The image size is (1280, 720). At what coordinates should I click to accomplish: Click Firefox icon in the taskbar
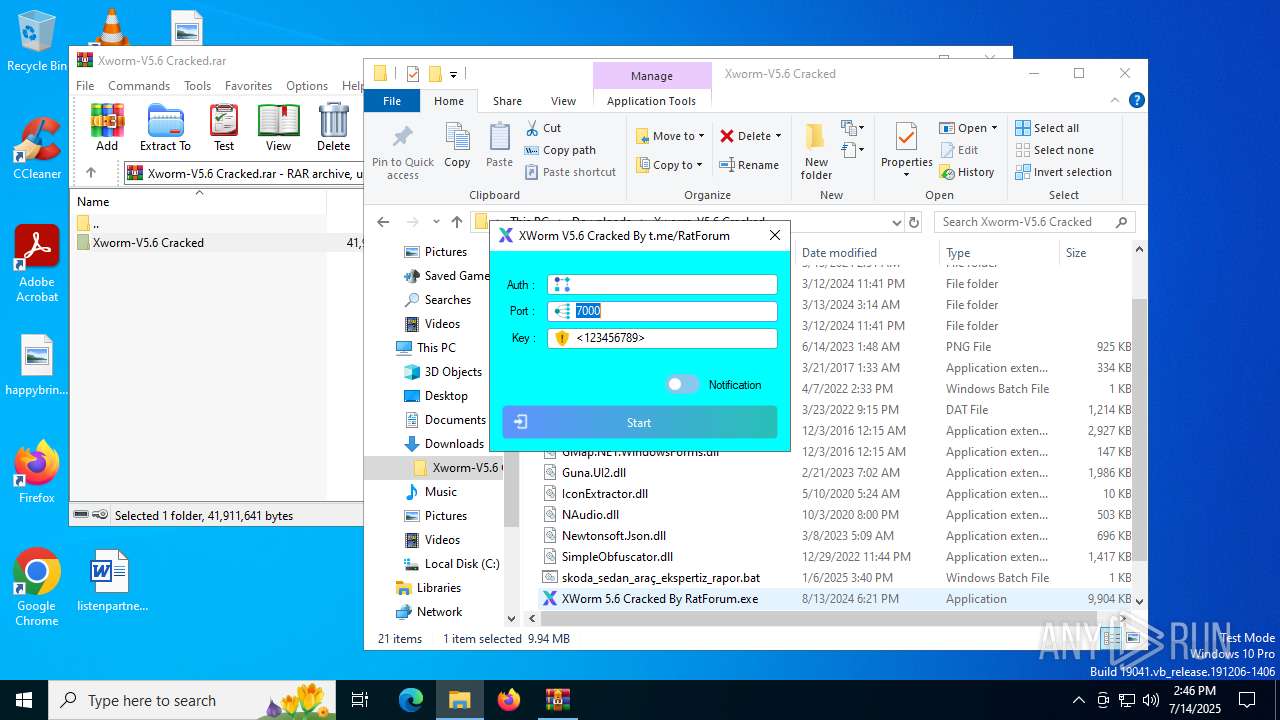(509, 700)
